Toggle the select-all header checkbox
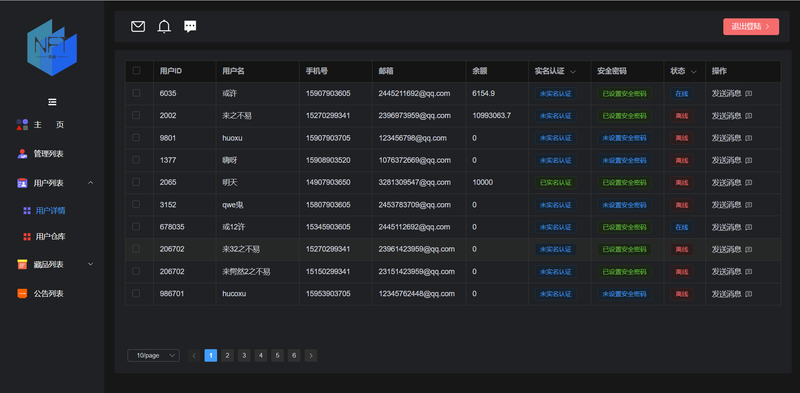The image size is (800, 393). point(136,70)
